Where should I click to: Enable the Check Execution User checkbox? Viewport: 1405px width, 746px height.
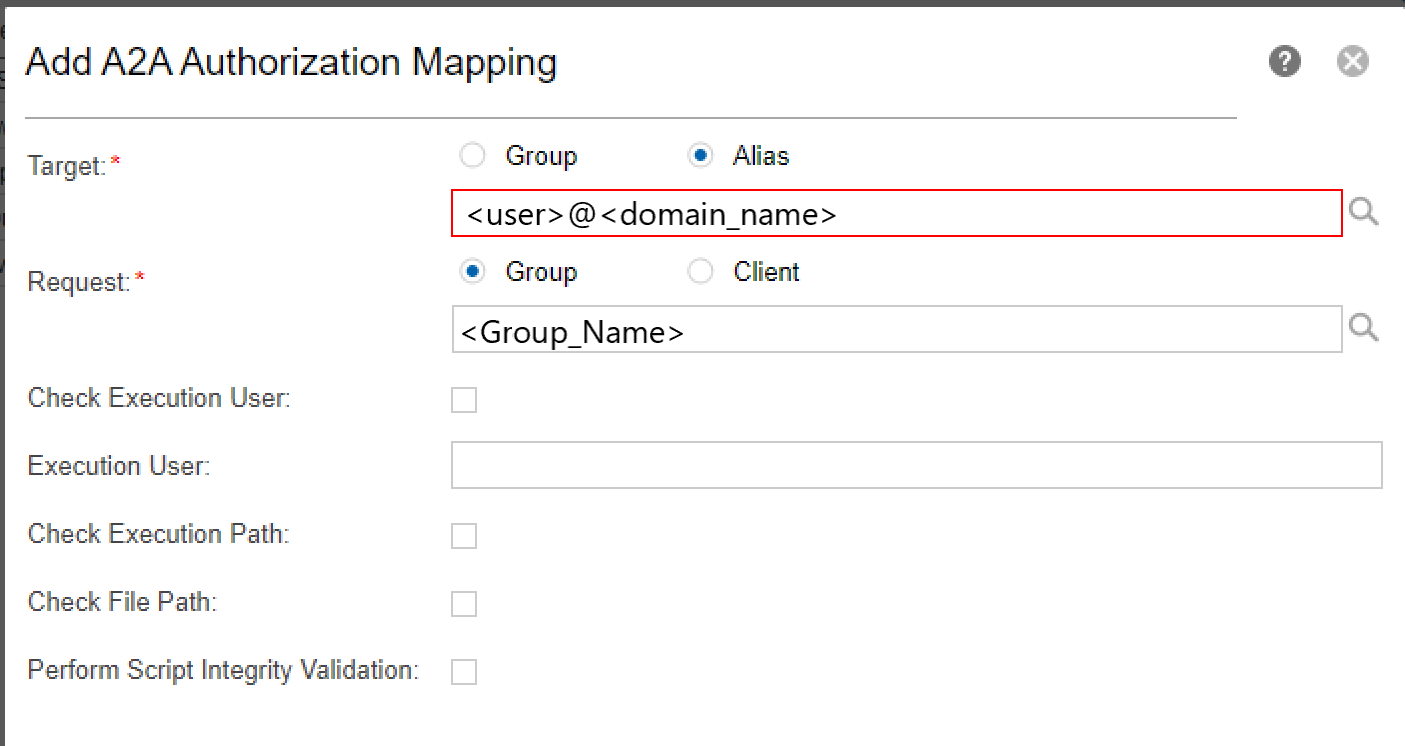[x=464, y=400]
